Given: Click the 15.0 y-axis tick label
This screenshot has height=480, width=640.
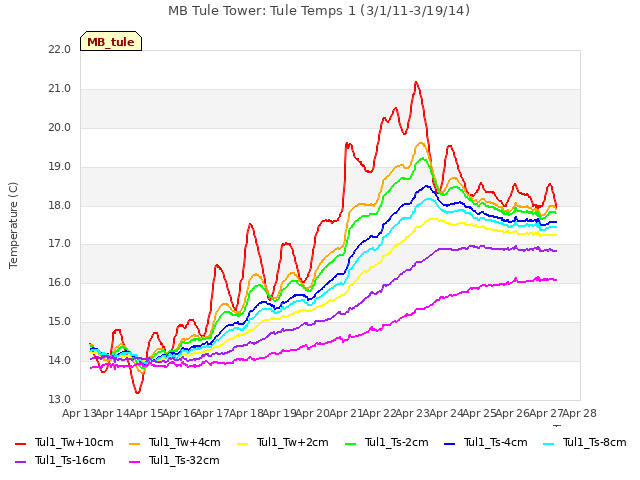Looking at the screenshot, I should tap(60, 322).
